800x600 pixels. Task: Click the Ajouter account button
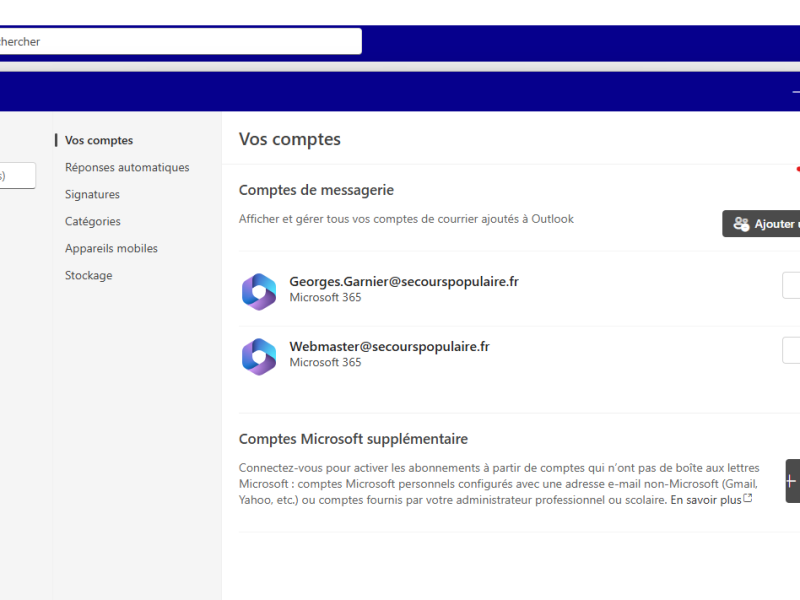coord(761,224)
